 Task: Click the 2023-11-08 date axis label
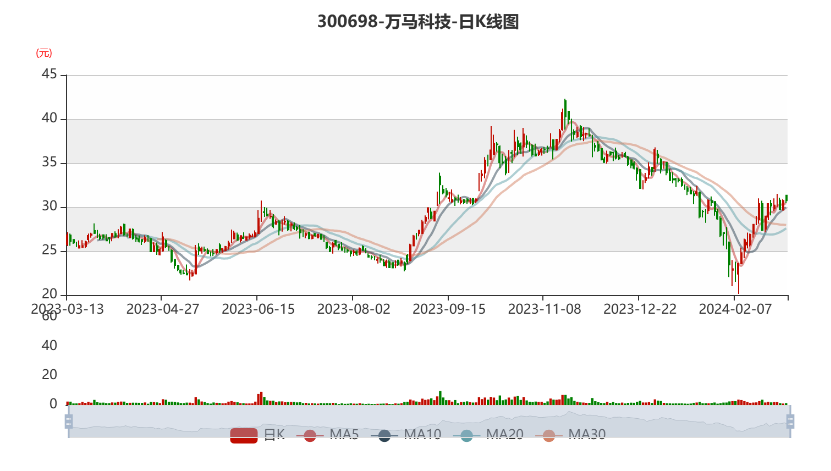(x=544, y=309)
